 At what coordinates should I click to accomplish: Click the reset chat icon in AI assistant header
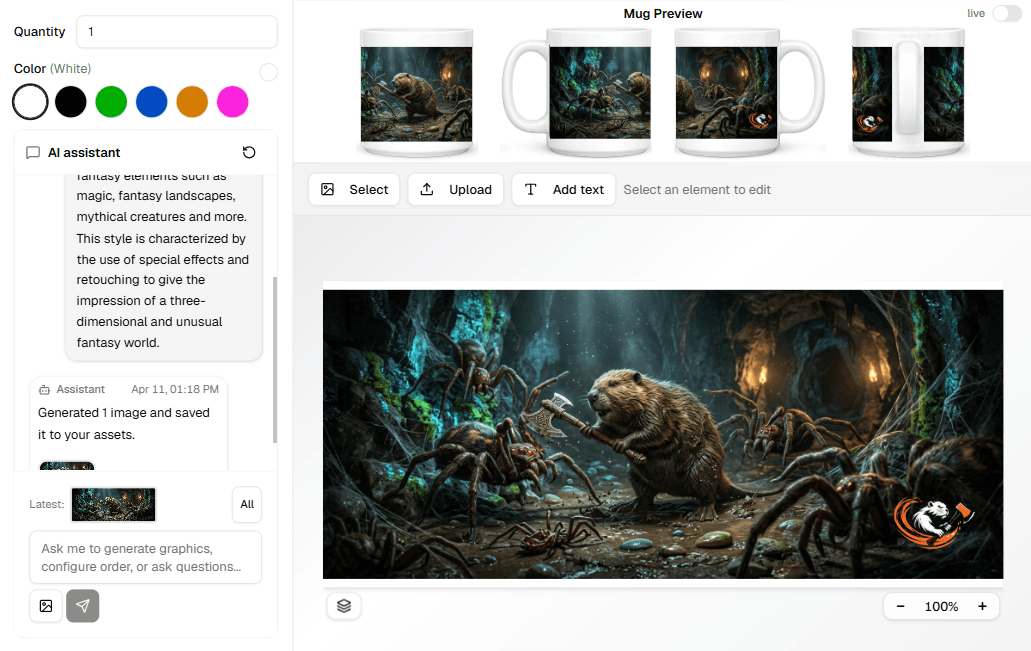pyautogui.click(x=249, y=153)
